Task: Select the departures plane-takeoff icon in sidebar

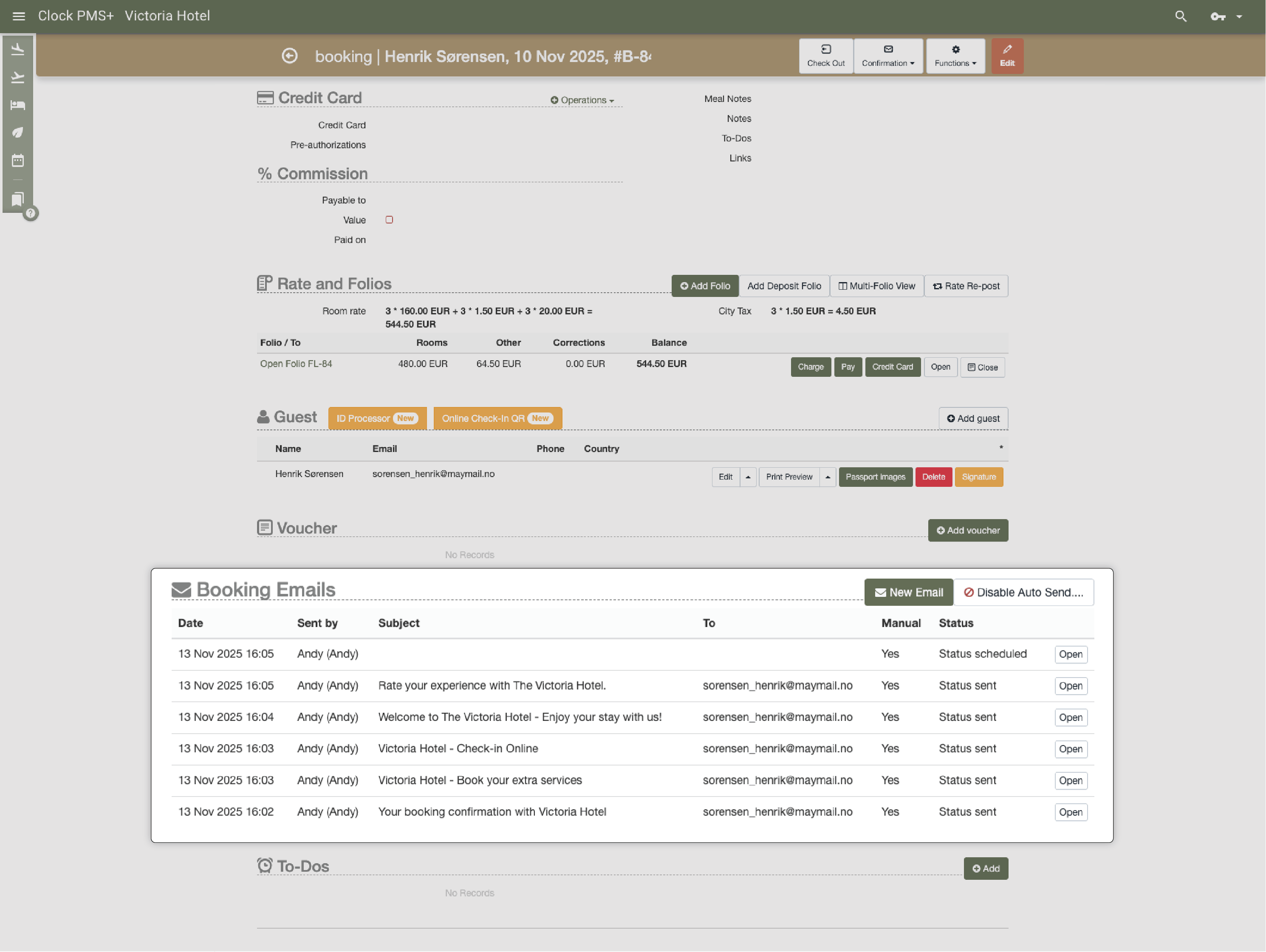Action: tap(18, 77)
